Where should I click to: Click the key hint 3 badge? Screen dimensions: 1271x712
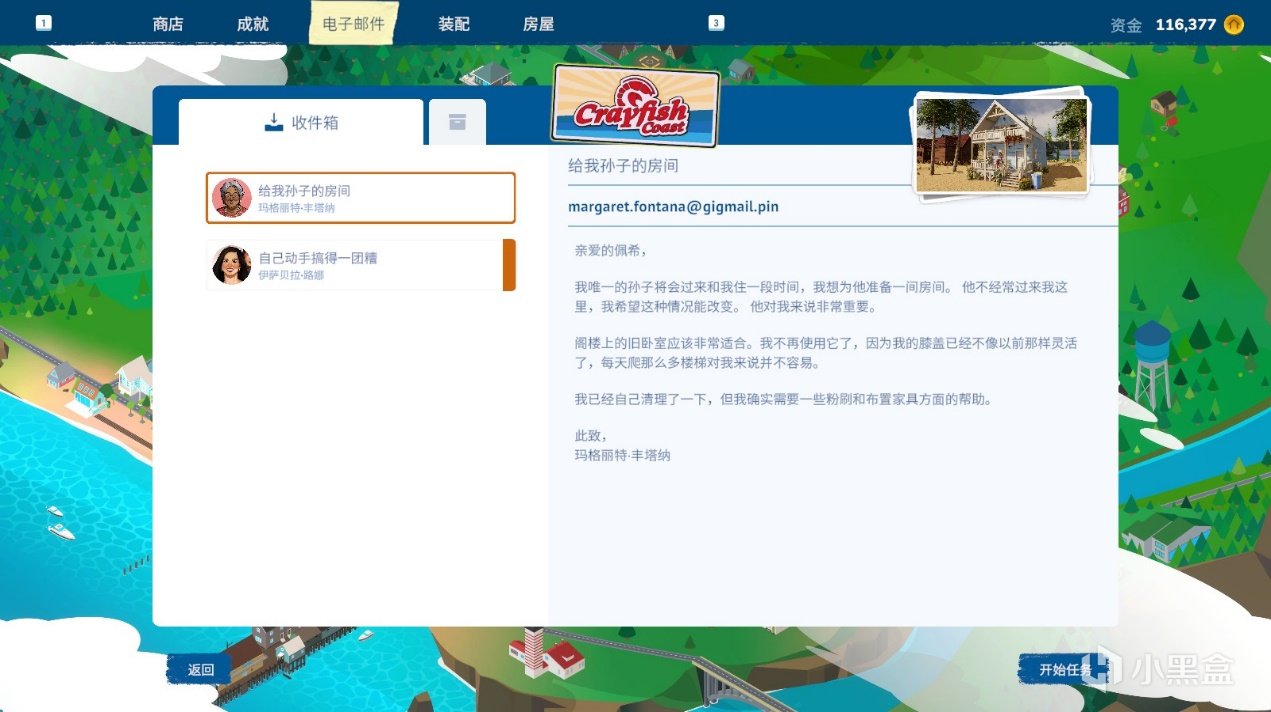(716, 23)
